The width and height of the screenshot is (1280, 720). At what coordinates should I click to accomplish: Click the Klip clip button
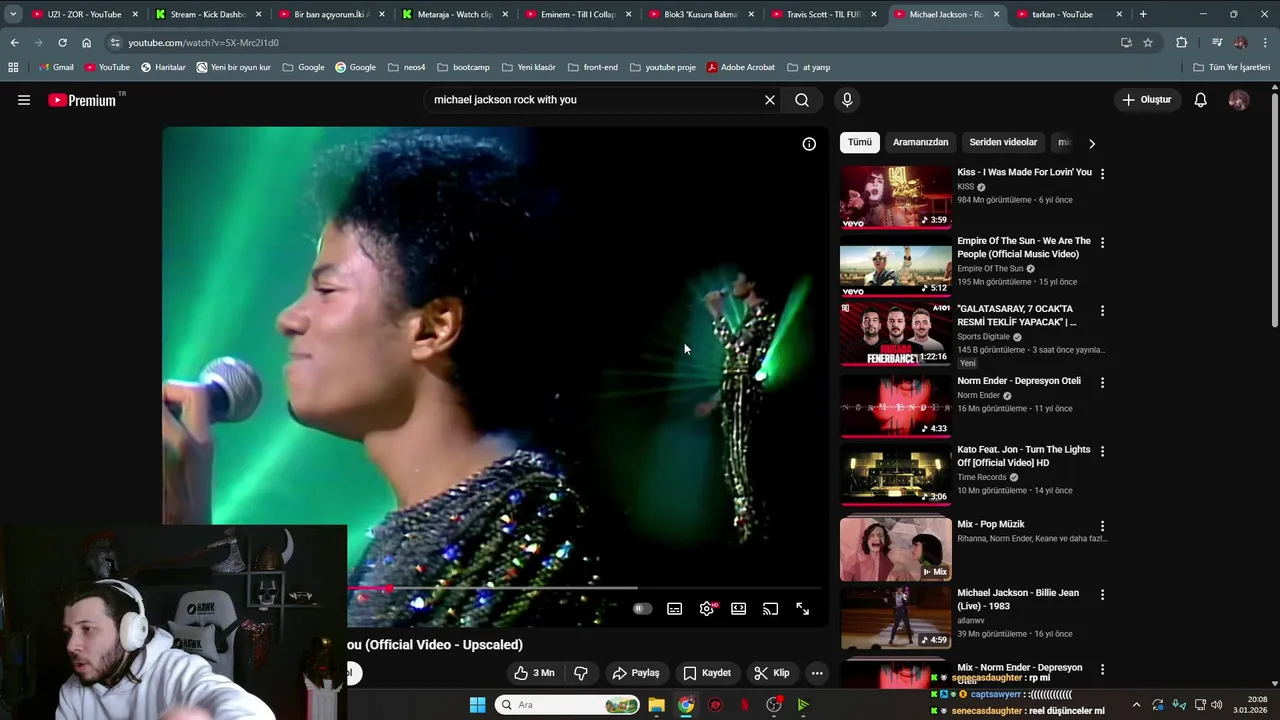(771, 673)
